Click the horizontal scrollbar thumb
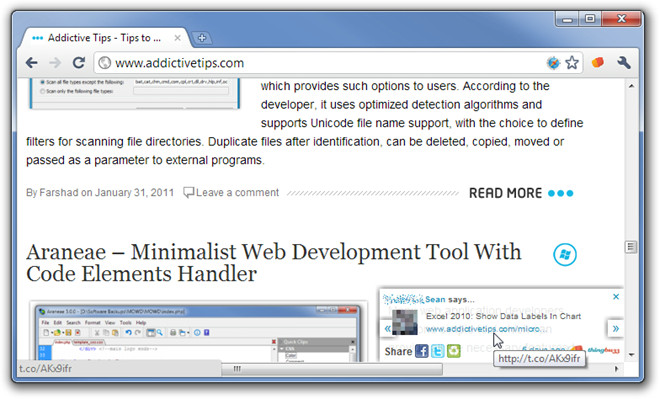660x399 pixels. [332, 369]
